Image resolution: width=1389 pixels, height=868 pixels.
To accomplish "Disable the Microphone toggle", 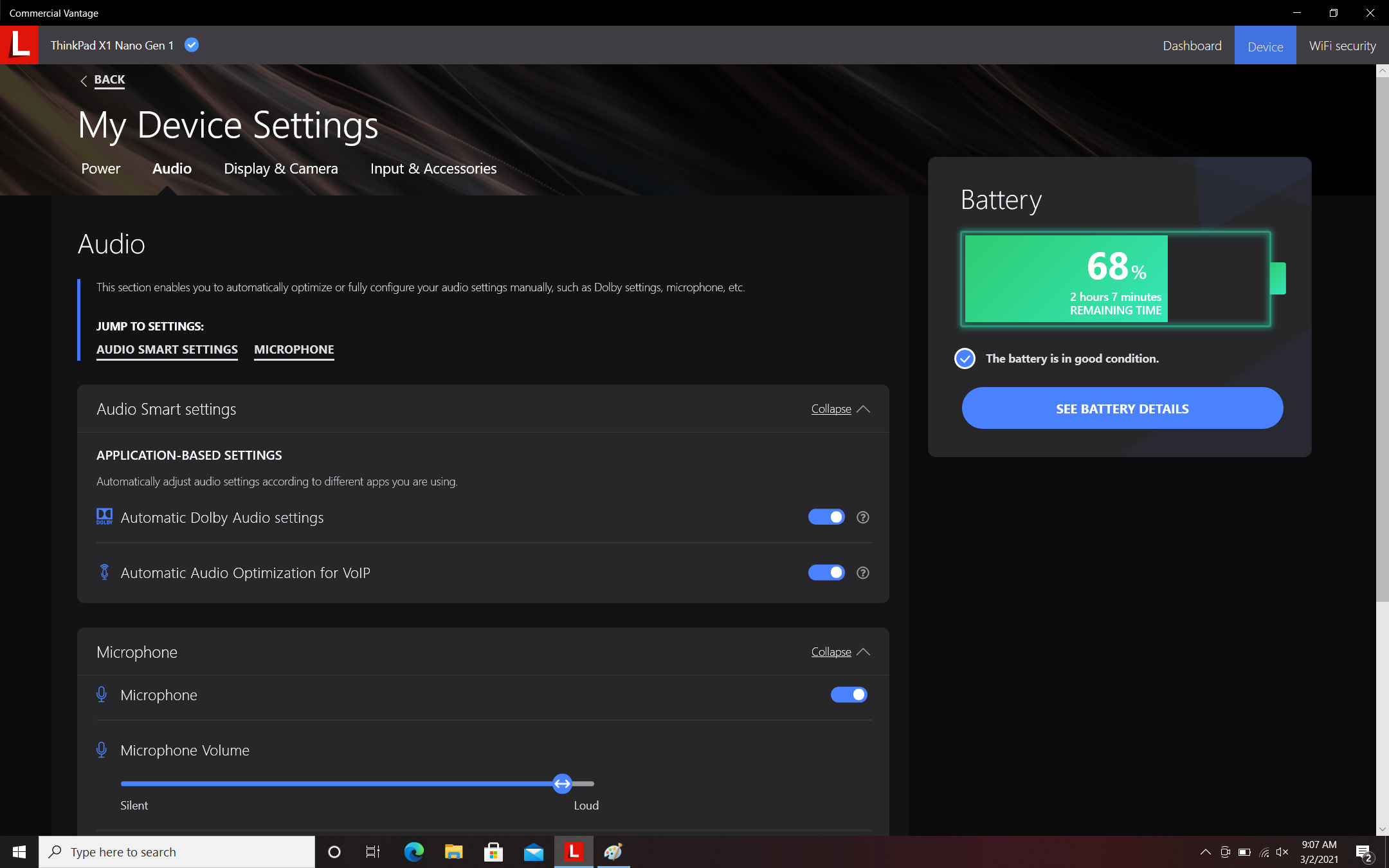I will 849,695.
